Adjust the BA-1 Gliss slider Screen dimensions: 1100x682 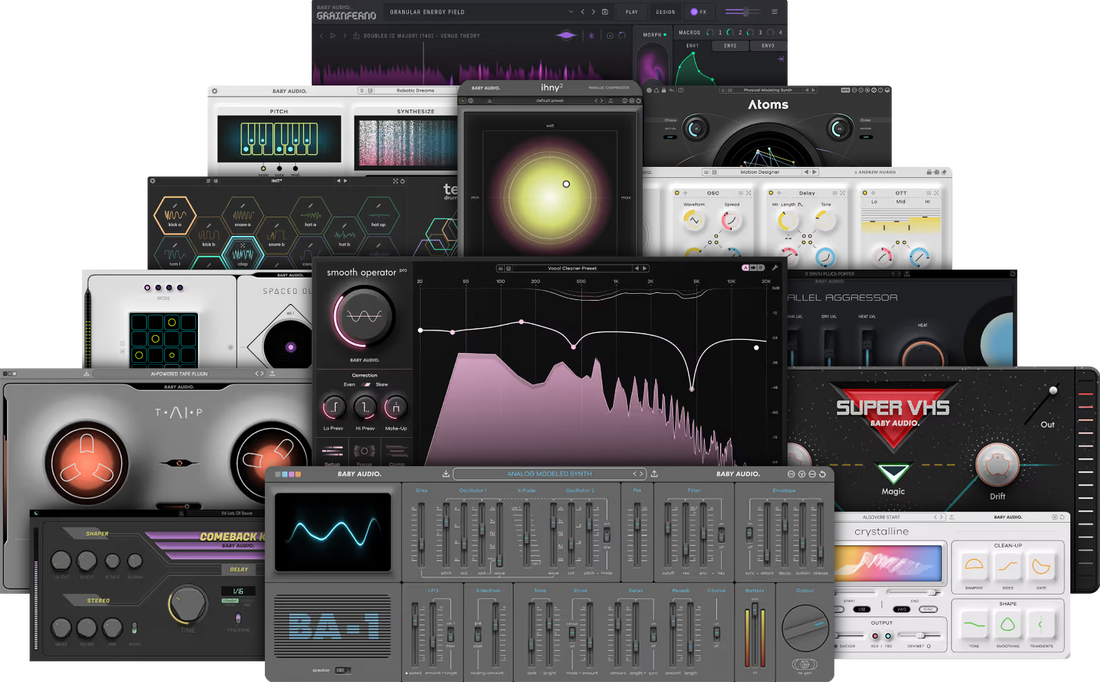[421, 533]
